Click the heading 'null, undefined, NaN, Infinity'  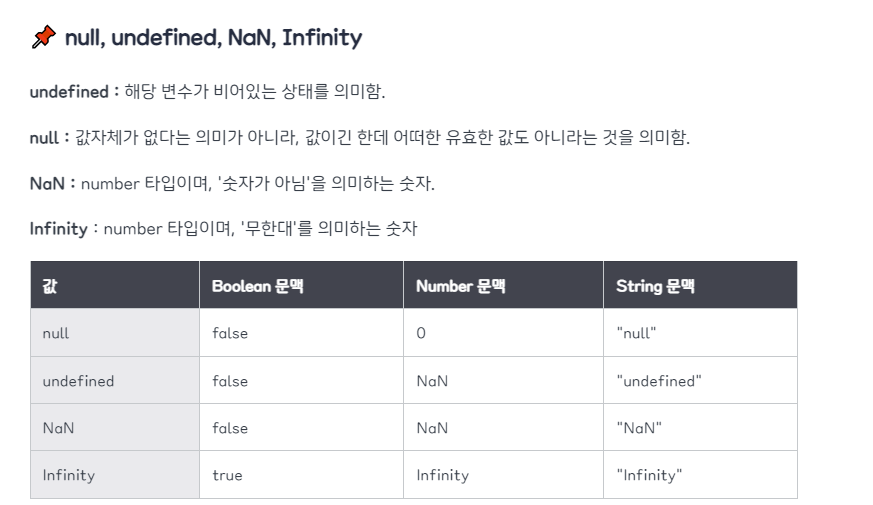click(213, 38)
